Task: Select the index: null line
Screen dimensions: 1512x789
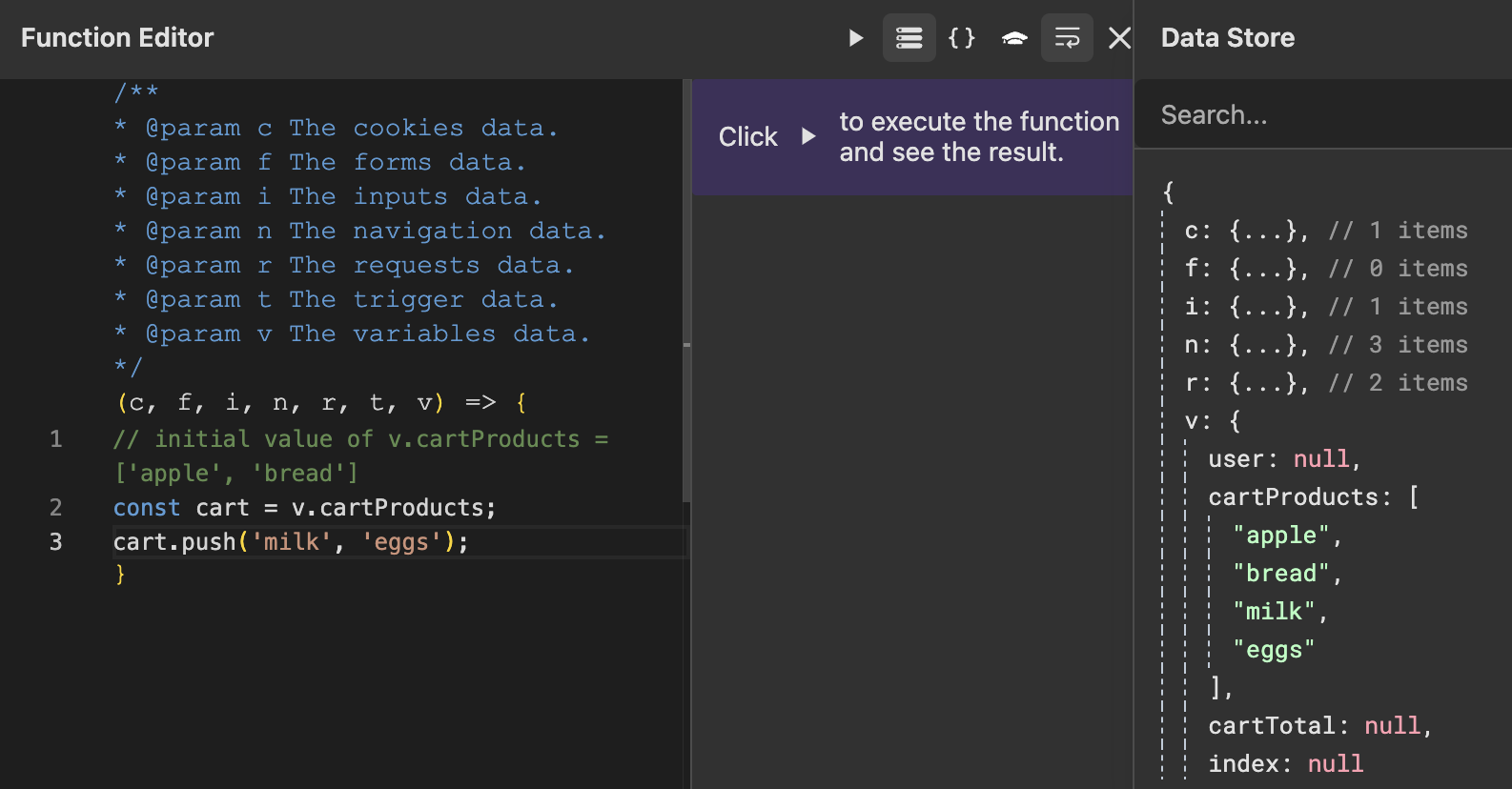Action: click(x=1286, y=764)
